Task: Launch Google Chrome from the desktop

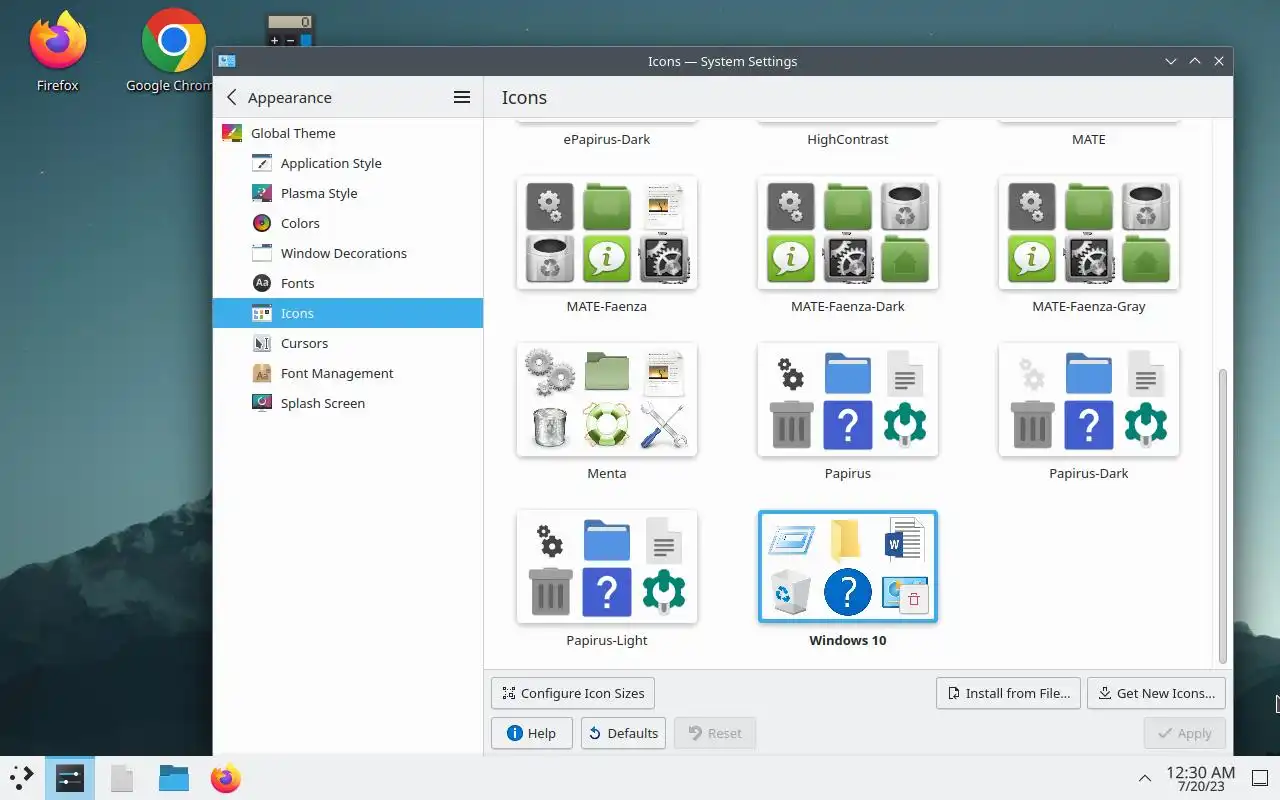Action: (174, 52)
